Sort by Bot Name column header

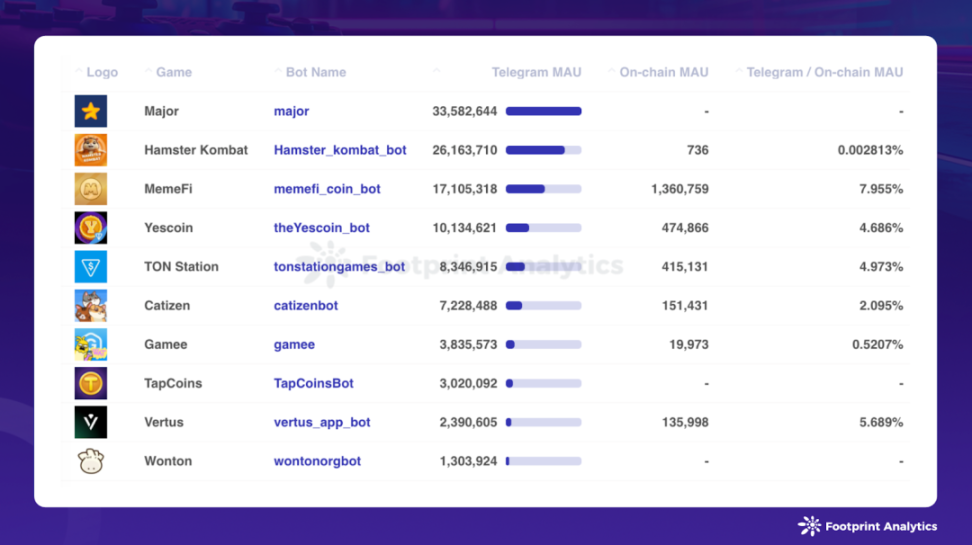point(316,72)
